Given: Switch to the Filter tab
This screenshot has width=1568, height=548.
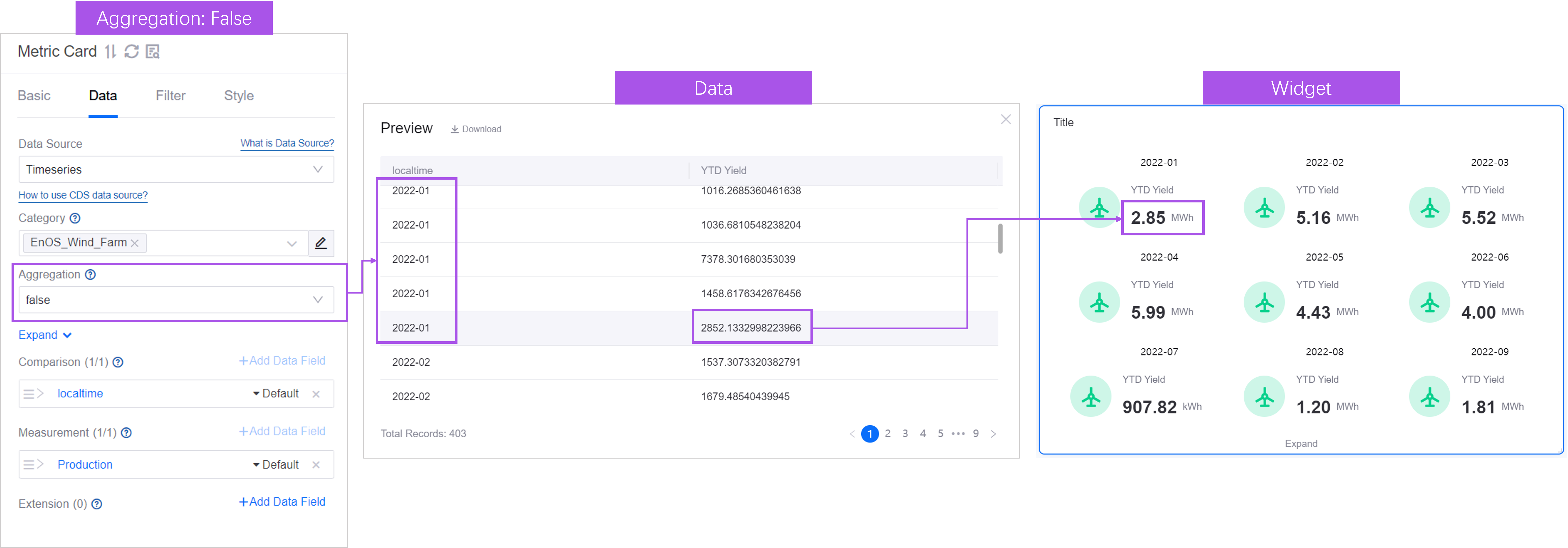Looking at the screenshot, I should click(170, 96).
